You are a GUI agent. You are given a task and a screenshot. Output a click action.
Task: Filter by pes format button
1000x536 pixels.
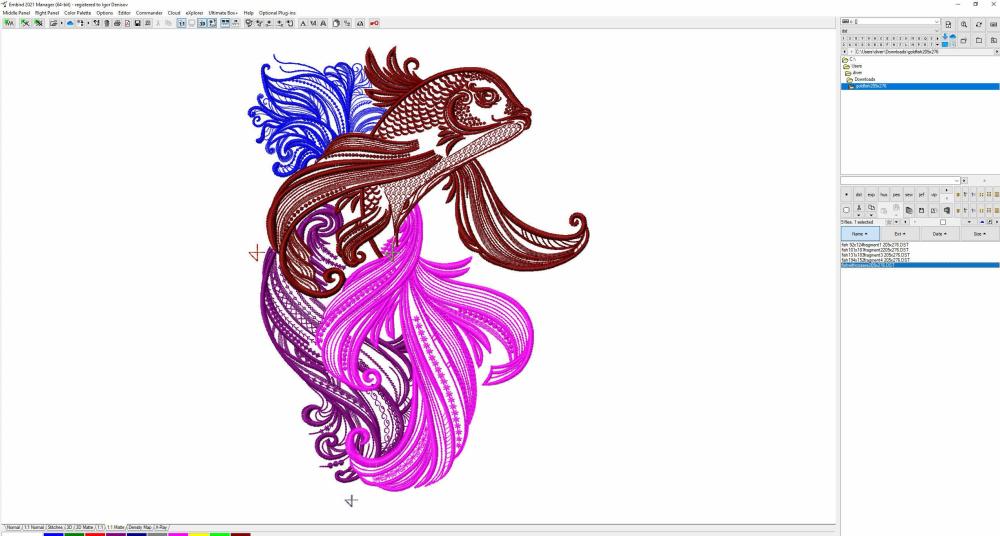click(896, 195)
